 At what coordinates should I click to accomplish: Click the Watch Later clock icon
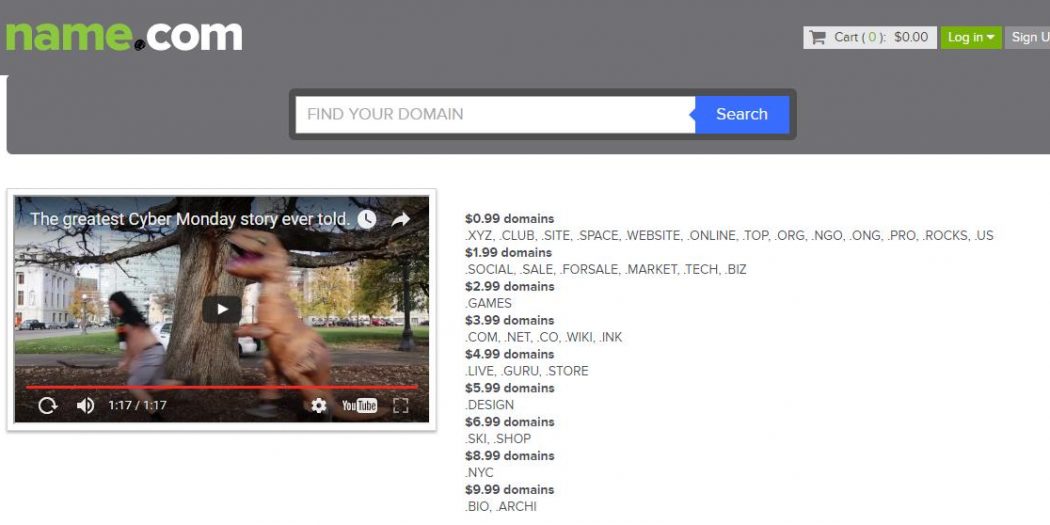click(x=366, y=219)
